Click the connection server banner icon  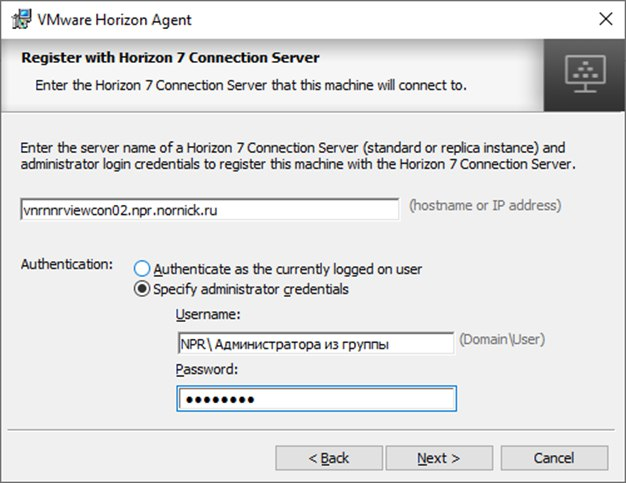[583, 72]
